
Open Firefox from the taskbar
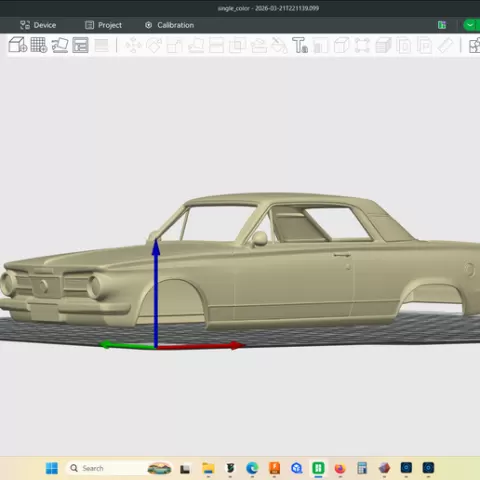point(340,468)
